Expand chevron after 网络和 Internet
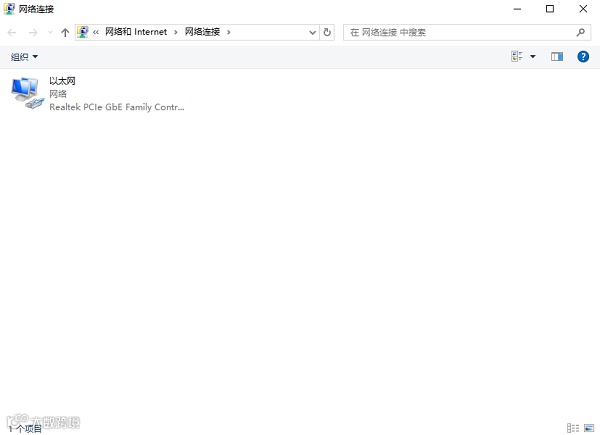600x435 pixels. (176, 32)
